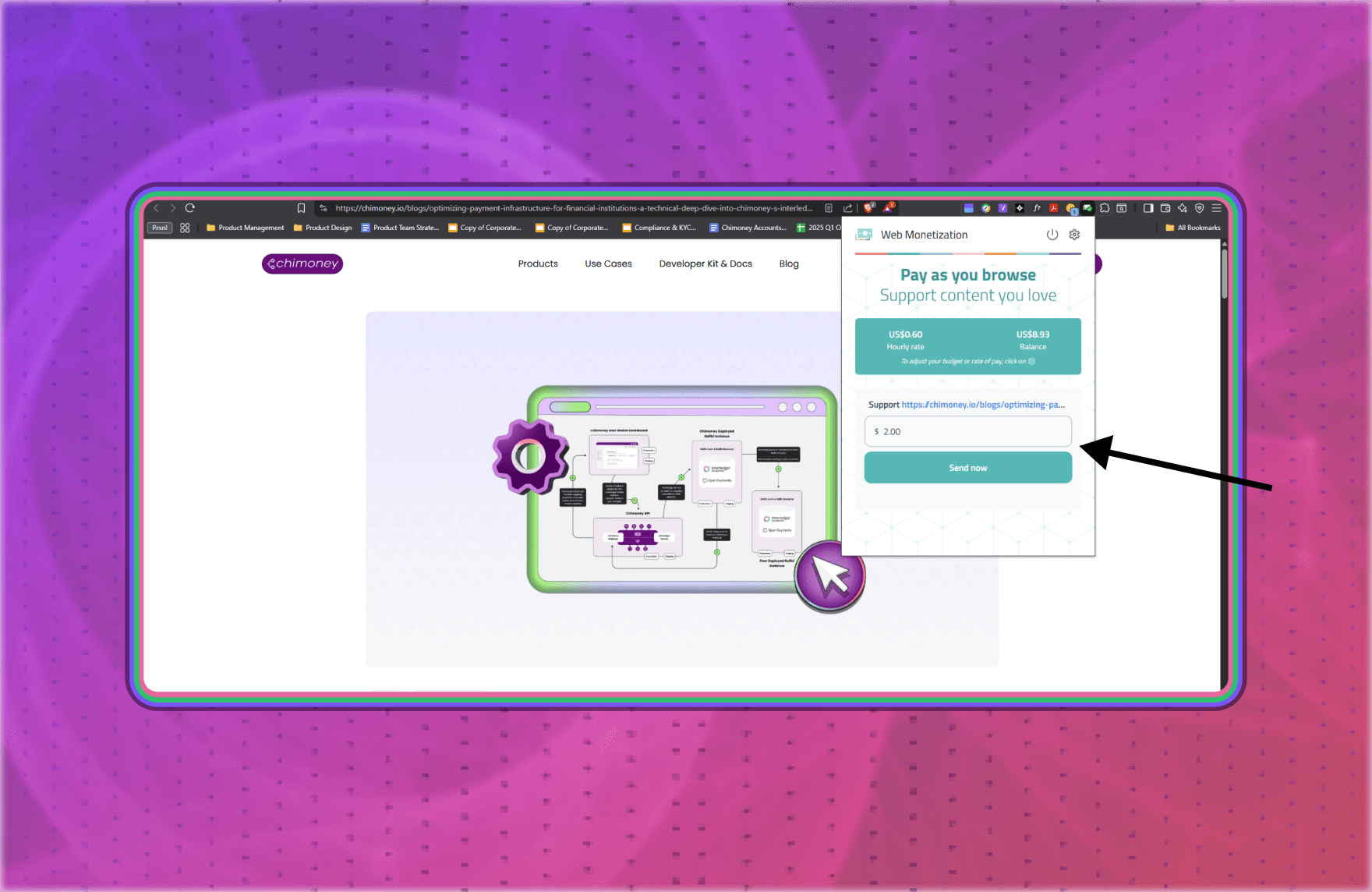Screen dimensions: 1372x892
Task: Toggle Web Monetization power button
Action: point(1052,235)
